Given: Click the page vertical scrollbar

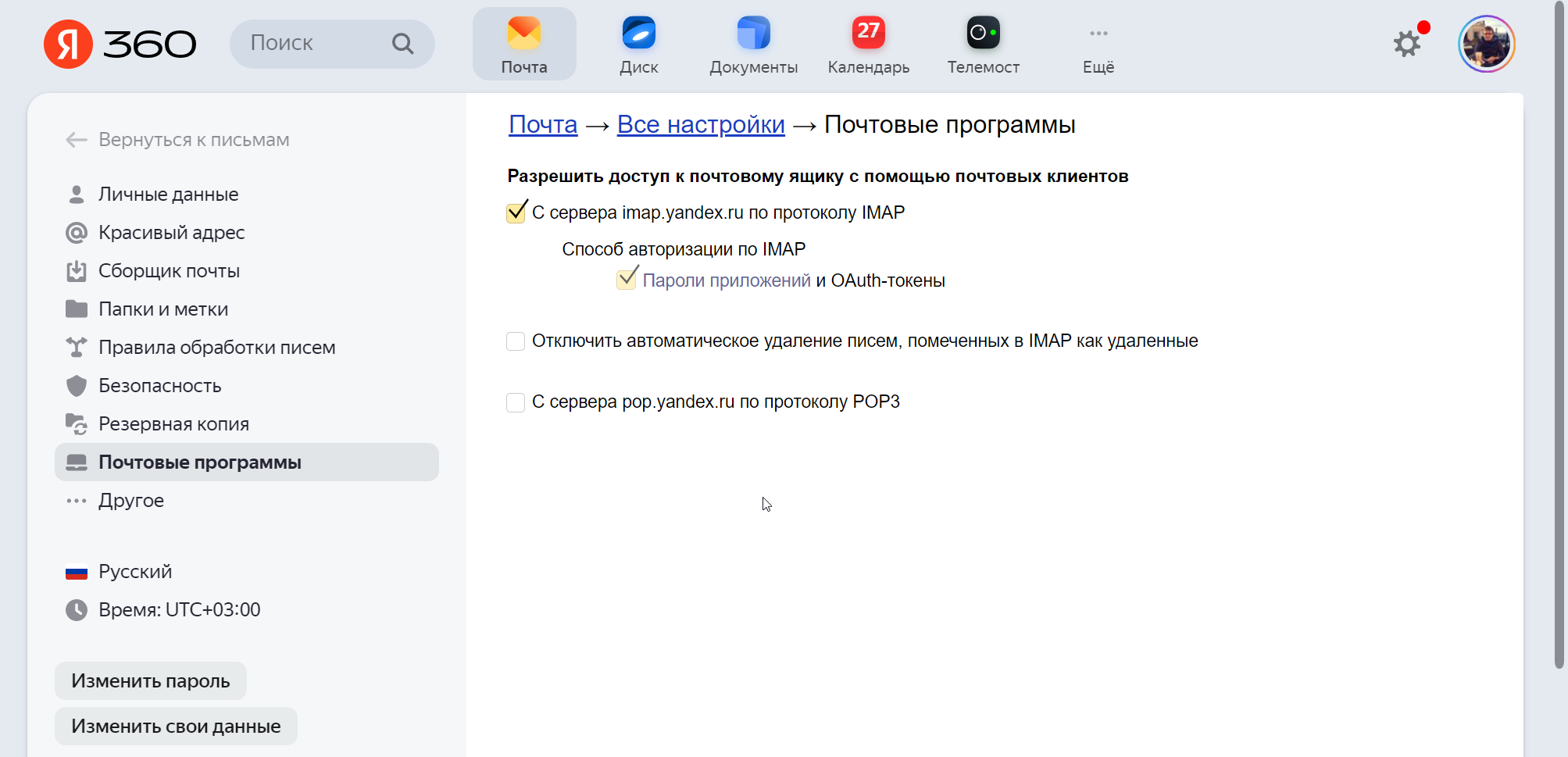Looking at the screenshot, I should pos(1559,336).
